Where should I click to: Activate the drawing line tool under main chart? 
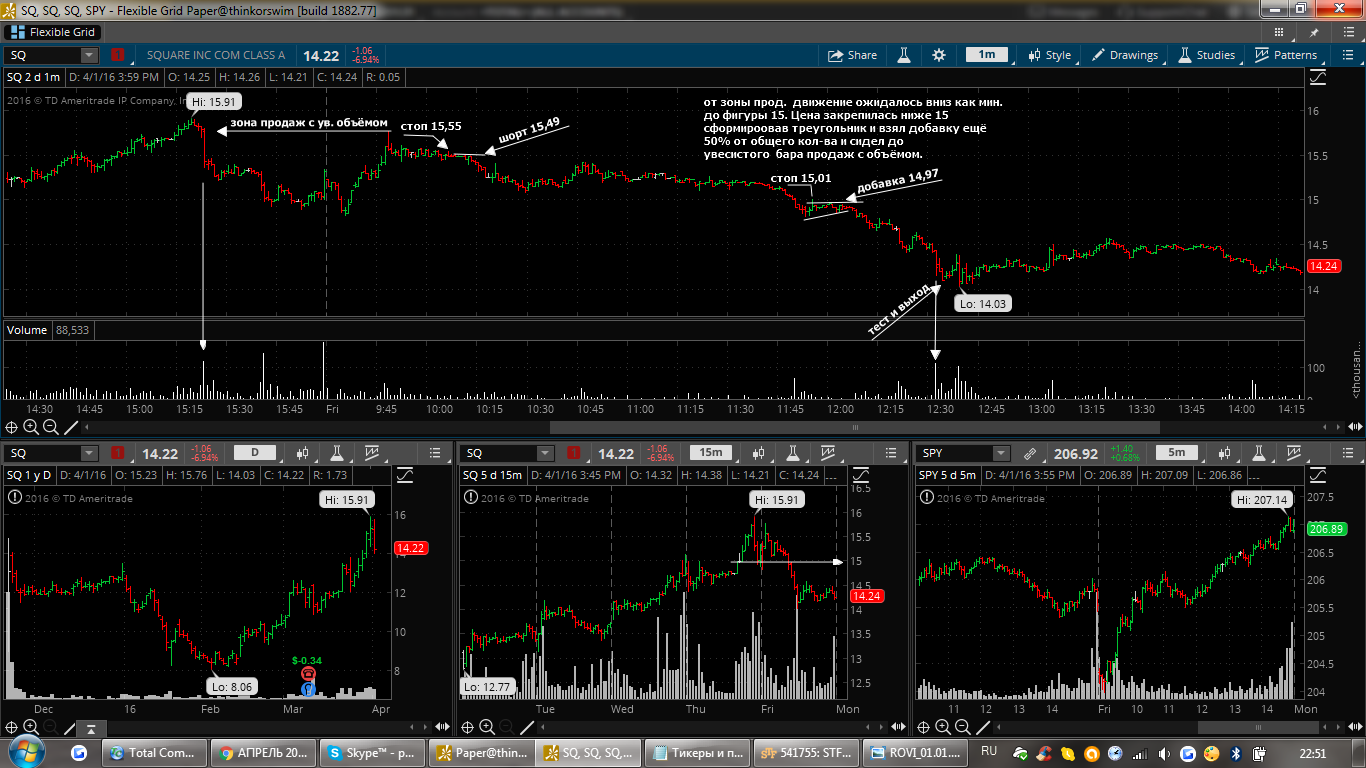click(71, 427)
